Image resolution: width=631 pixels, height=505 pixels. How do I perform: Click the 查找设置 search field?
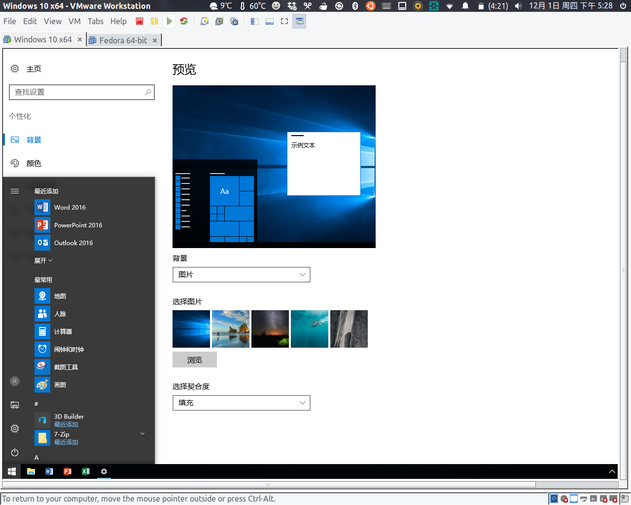tap(80, 92)
